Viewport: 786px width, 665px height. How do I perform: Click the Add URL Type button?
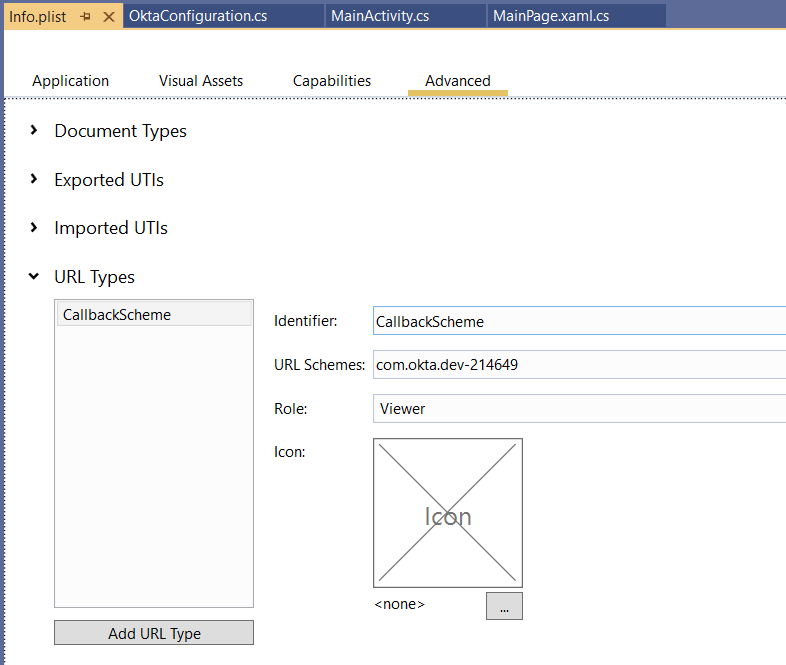pyautogui.click(x=154, y=633)
